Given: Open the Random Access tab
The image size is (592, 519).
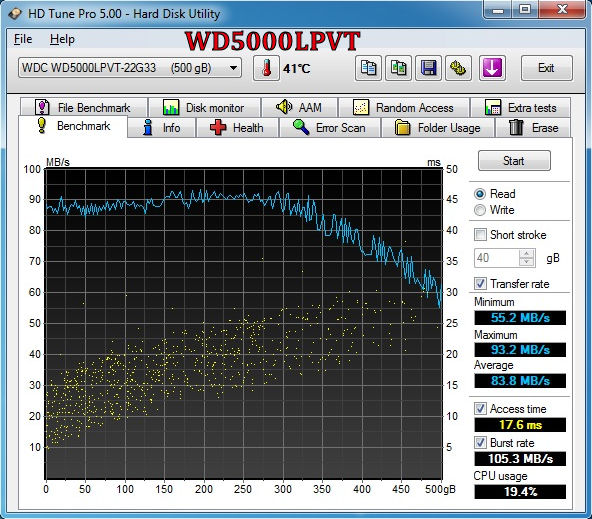Looking at the screenshot, I should click(x=404, y=108).
